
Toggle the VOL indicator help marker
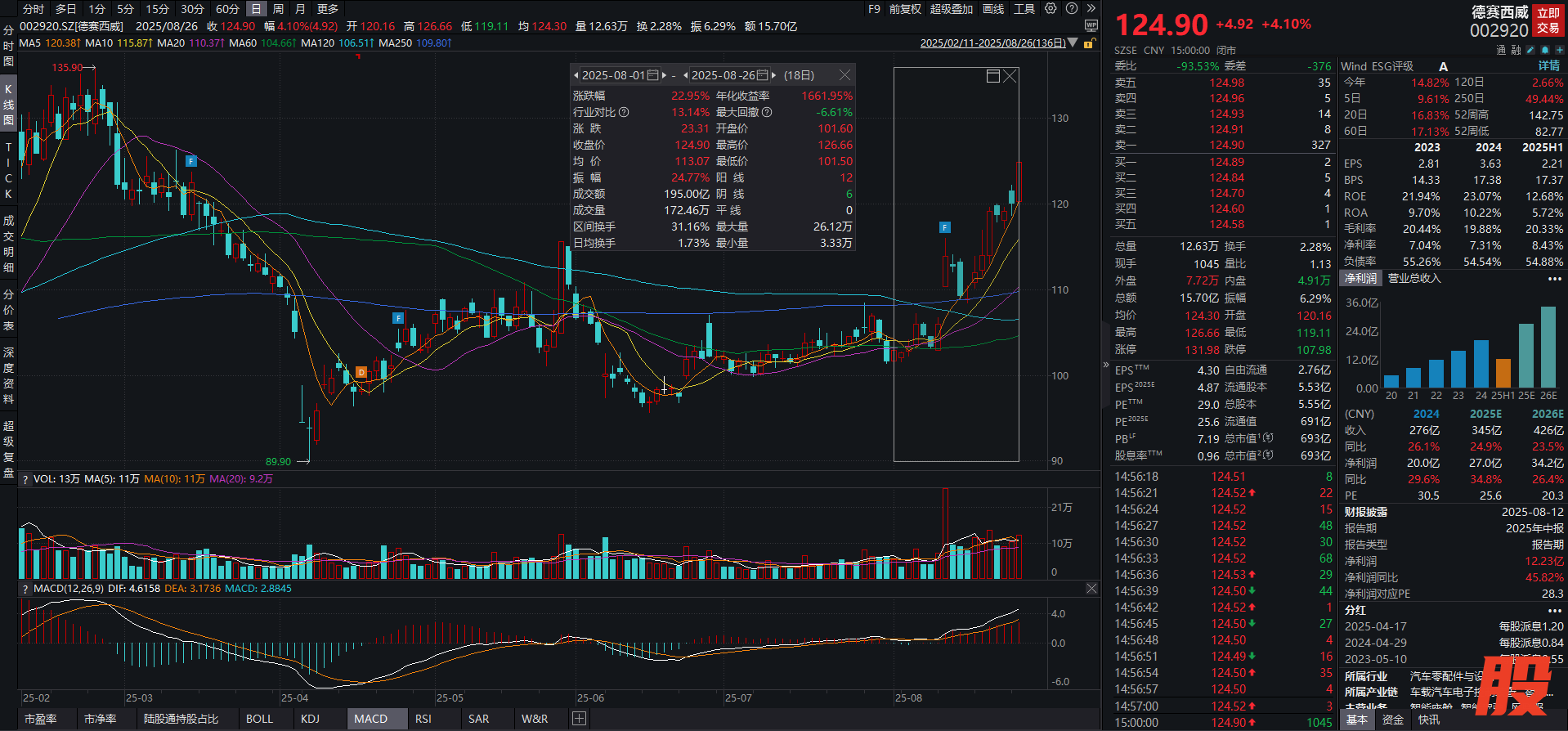click(25, 479)
